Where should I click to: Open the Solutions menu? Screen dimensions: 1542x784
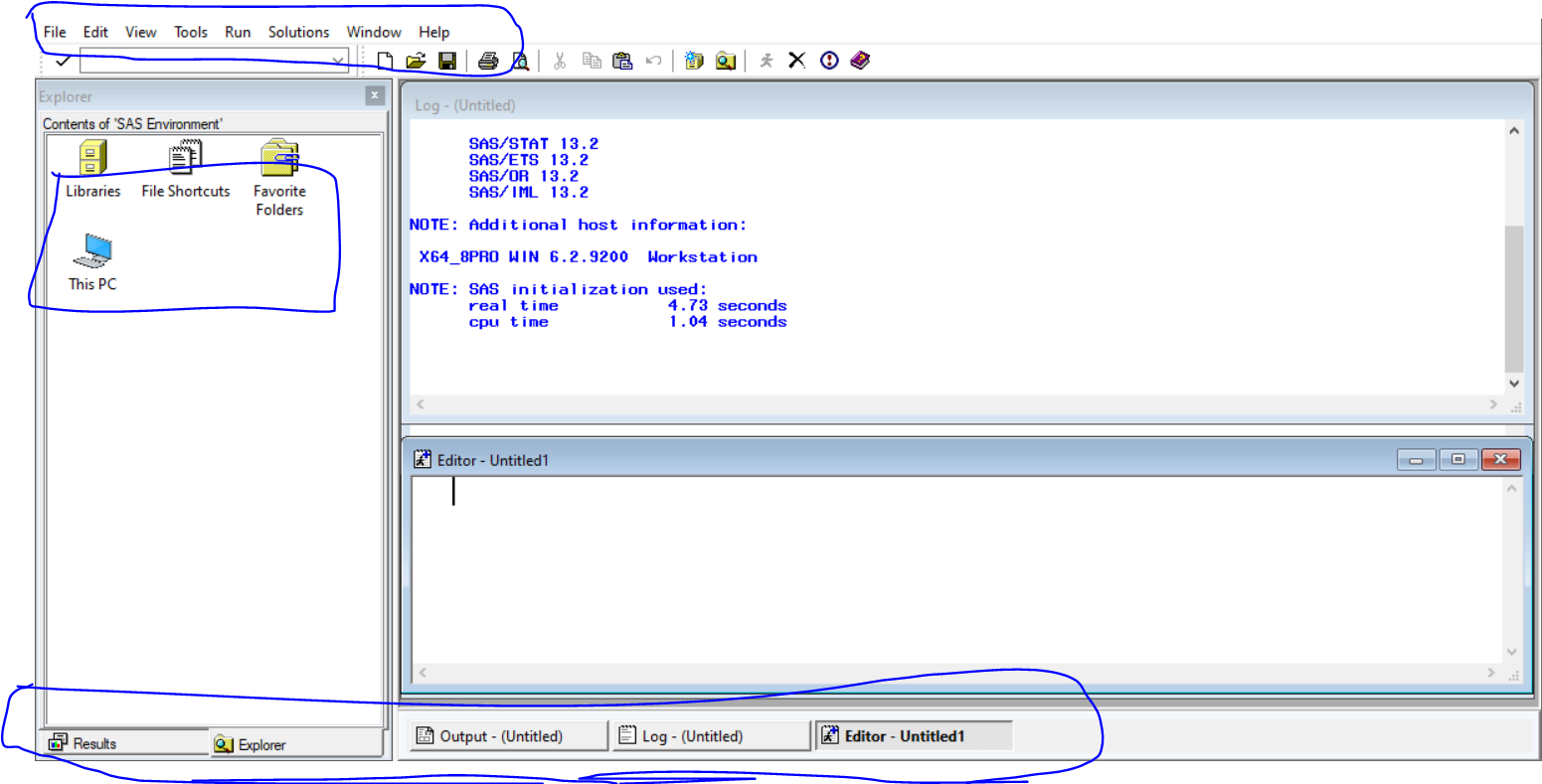(x=298, y=32)
